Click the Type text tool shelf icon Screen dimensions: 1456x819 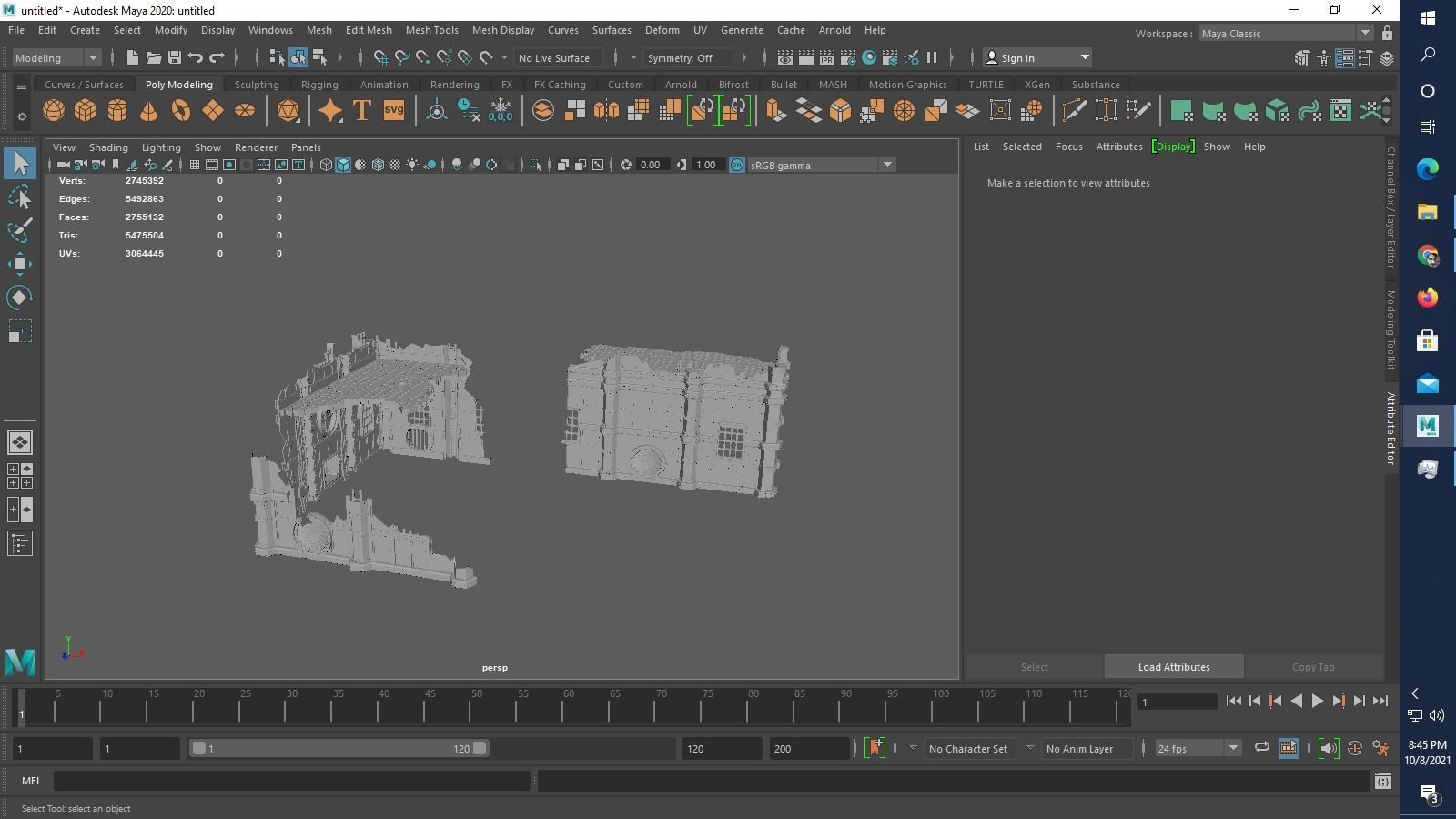(x=361, y=111)
